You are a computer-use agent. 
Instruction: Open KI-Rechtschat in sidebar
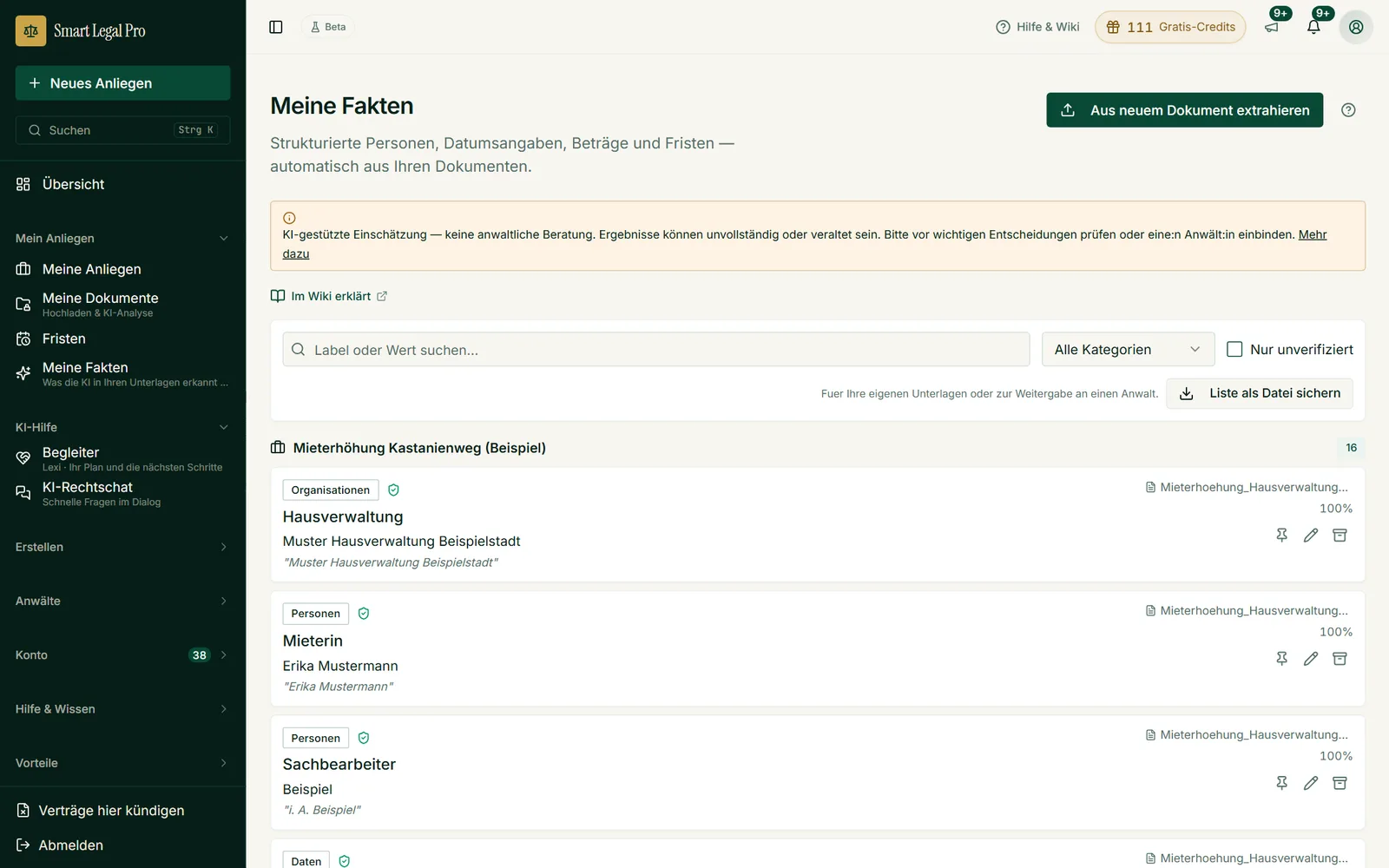point(122,493)
